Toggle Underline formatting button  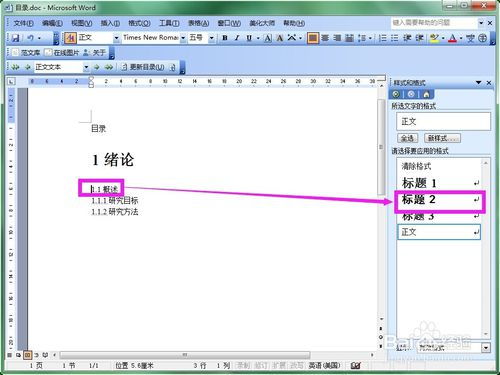pos(249,38)
